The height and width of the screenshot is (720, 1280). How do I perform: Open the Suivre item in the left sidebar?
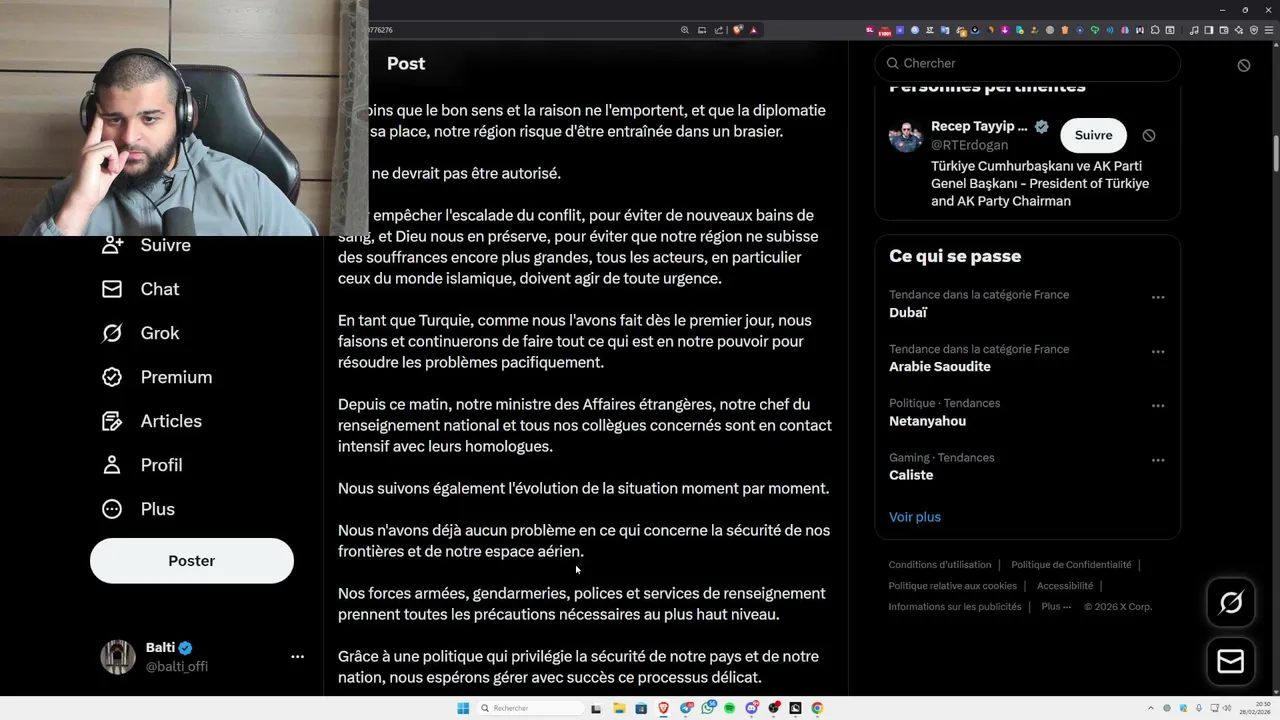pyautogui.click(x=146, y=245)
